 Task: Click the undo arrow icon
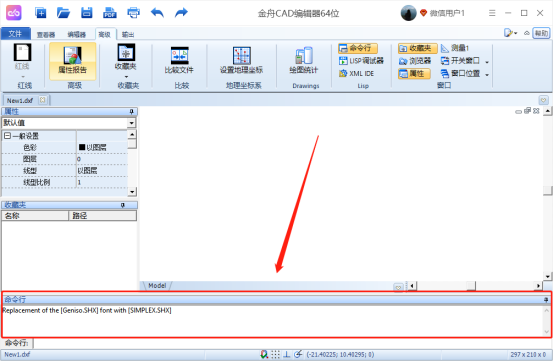click(157, 13)
